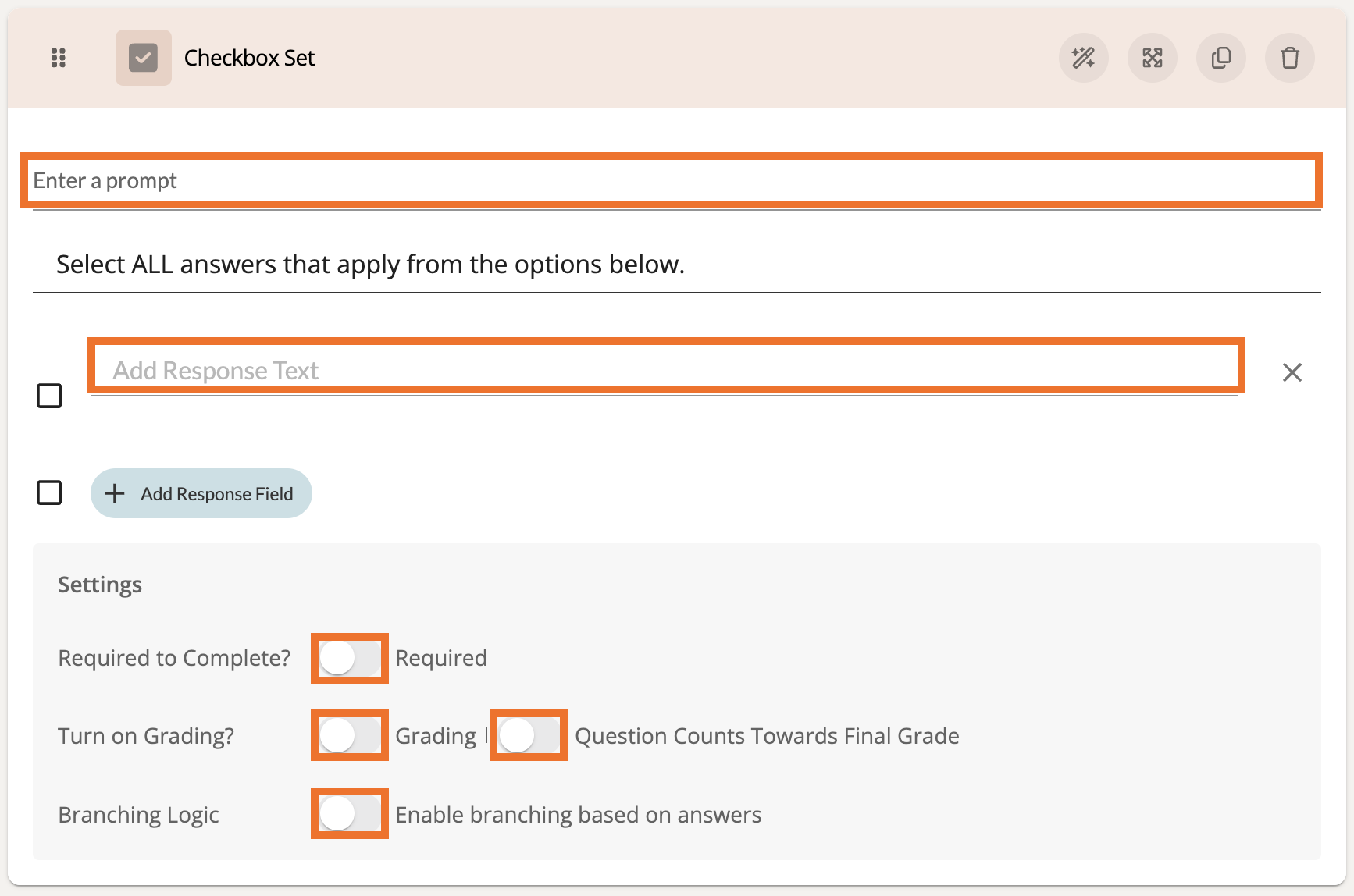Click the Select ALL answers instruction text

370,265
